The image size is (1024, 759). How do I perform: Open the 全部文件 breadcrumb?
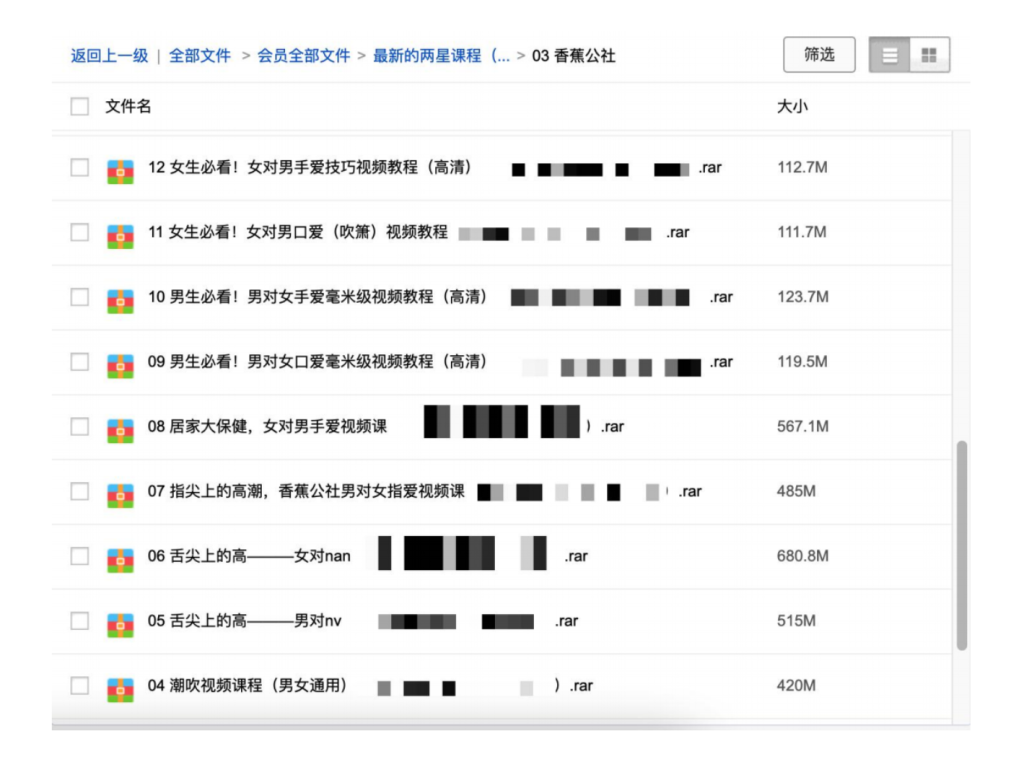click(200, 56)
